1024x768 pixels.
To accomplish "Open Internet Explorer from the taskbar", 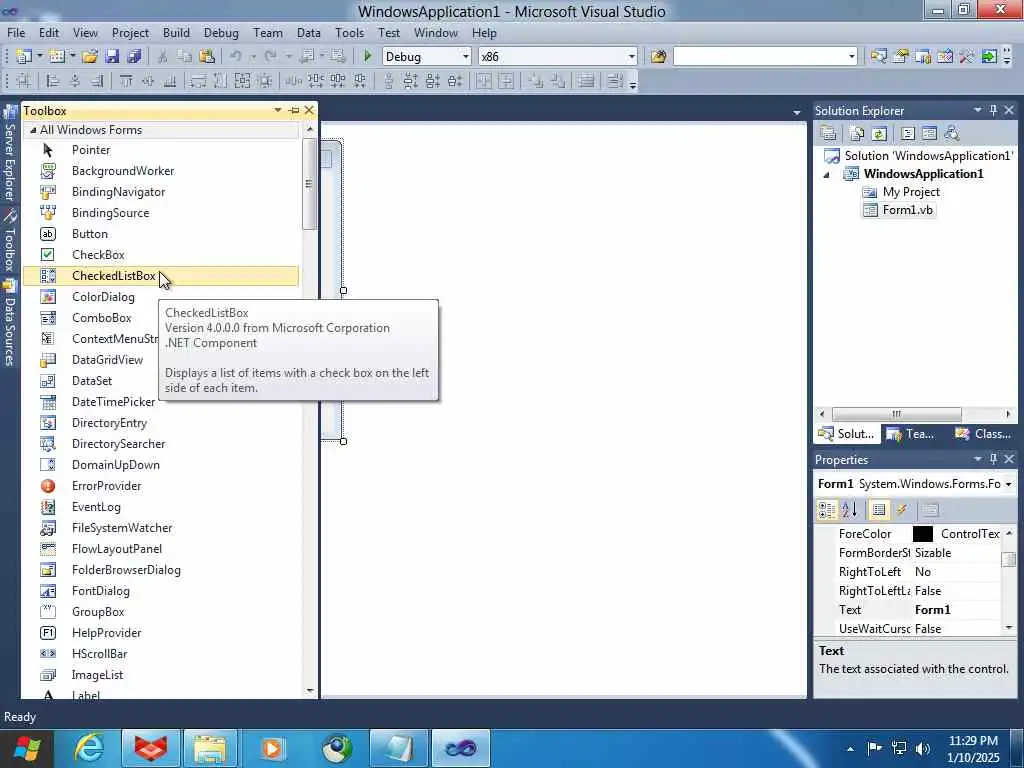I will pyautogui.click(x=88, y=748).
